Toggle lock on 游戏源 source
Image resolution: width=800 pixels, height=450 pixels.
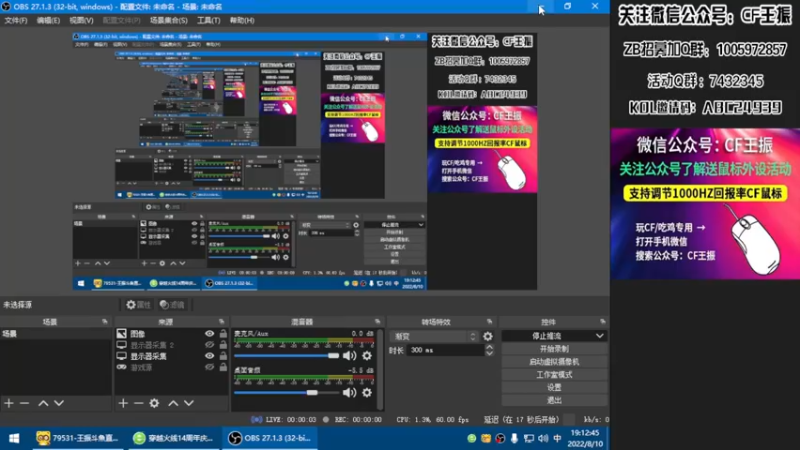point(223,367)
